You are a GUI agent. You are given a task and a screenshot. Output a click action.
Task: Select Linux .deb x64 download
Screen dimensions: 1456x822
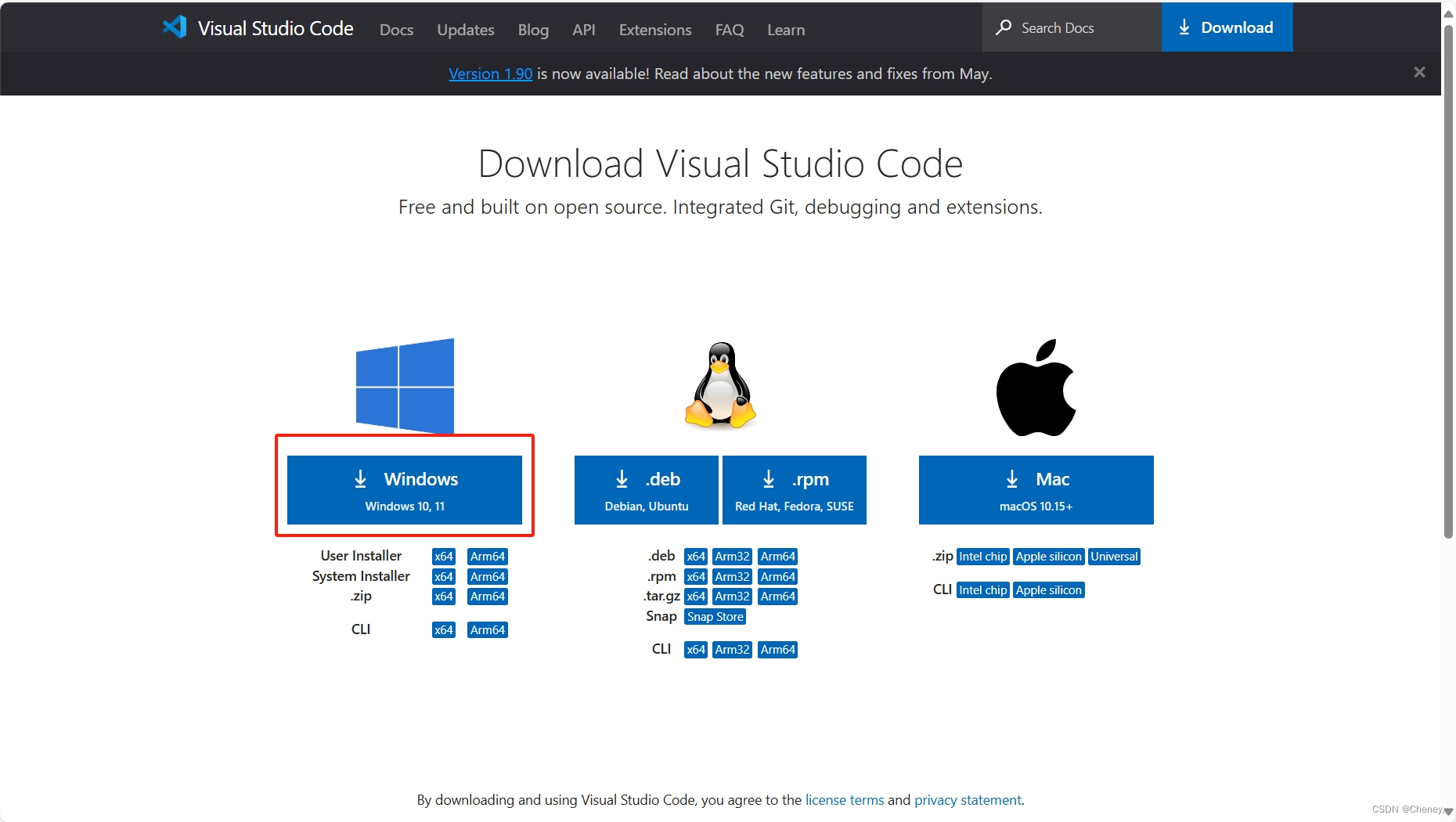click(696, 557)
